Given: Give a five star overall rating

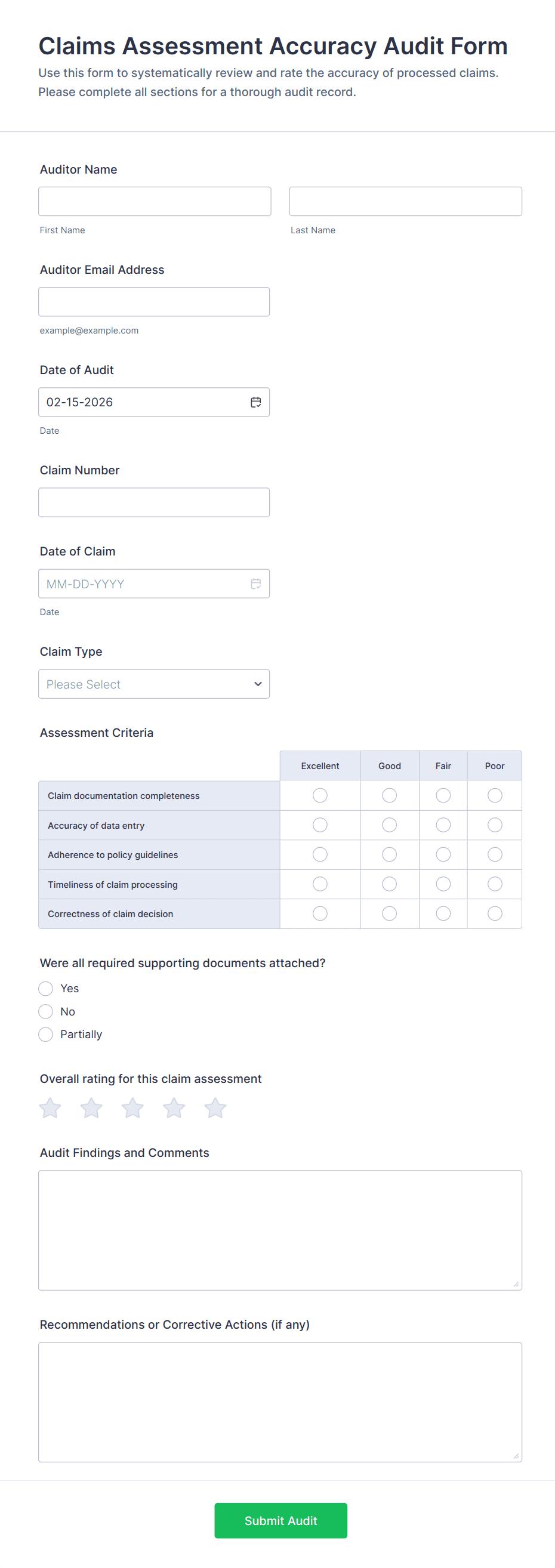Looking at the screenshot, I should 215,1108.
